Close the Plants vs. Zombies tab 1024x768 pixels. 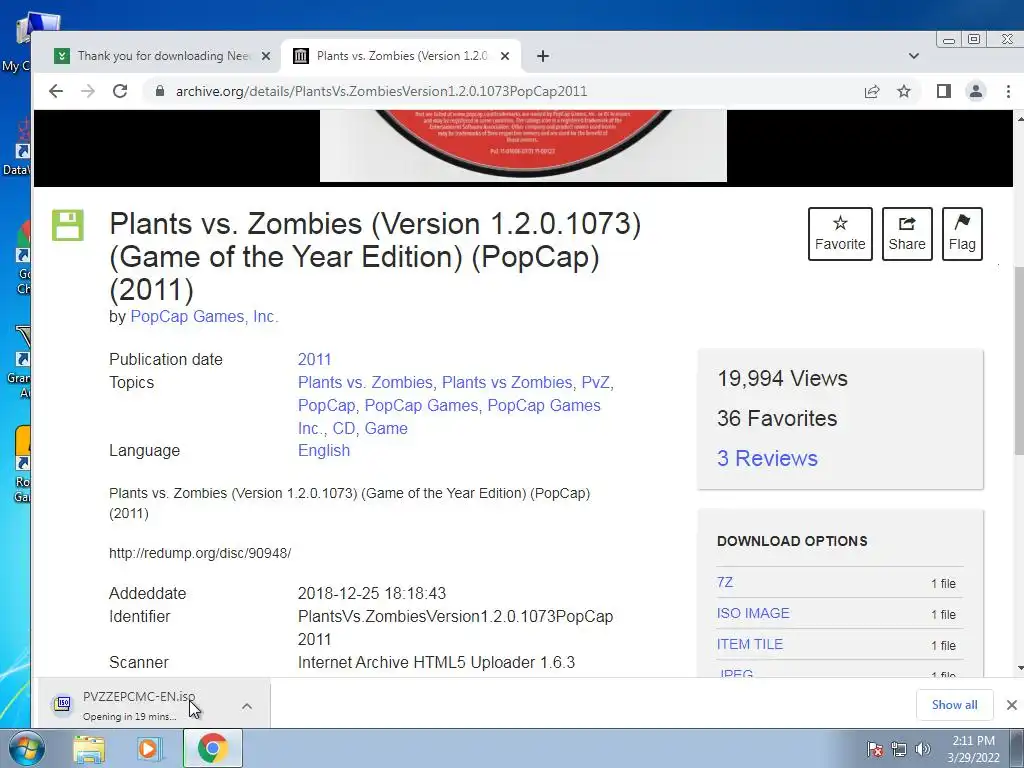pos(505,56)
